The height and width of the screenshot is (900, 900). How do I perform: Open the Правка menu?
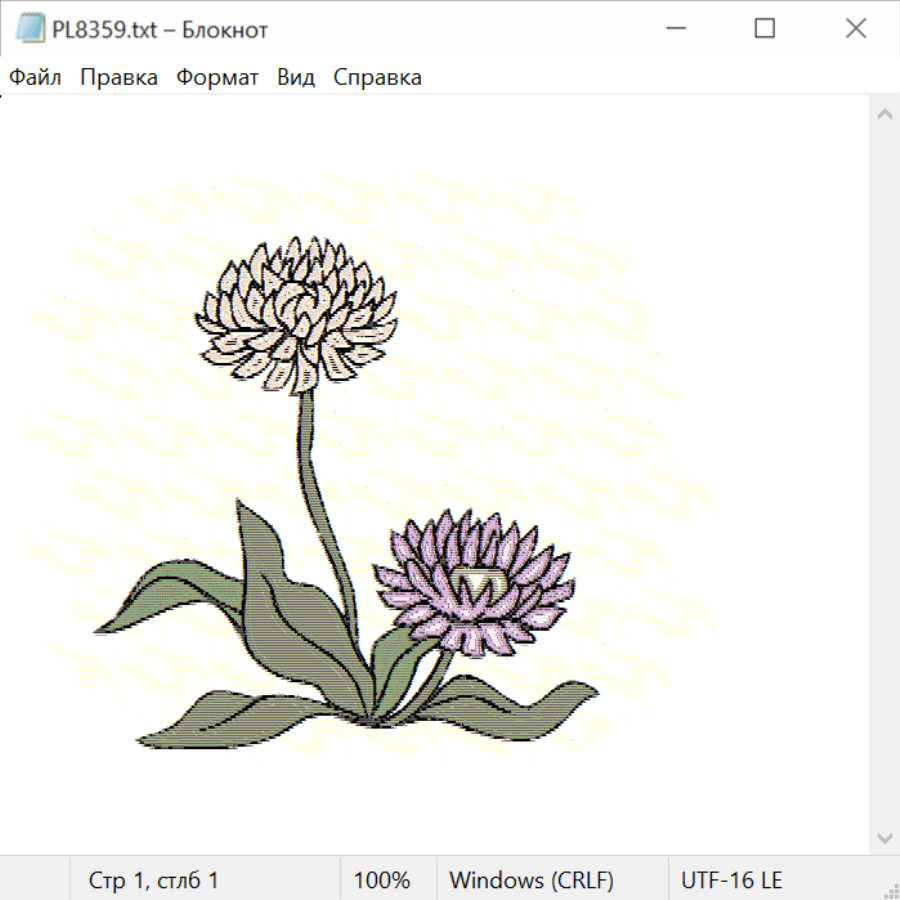point(119,77)
